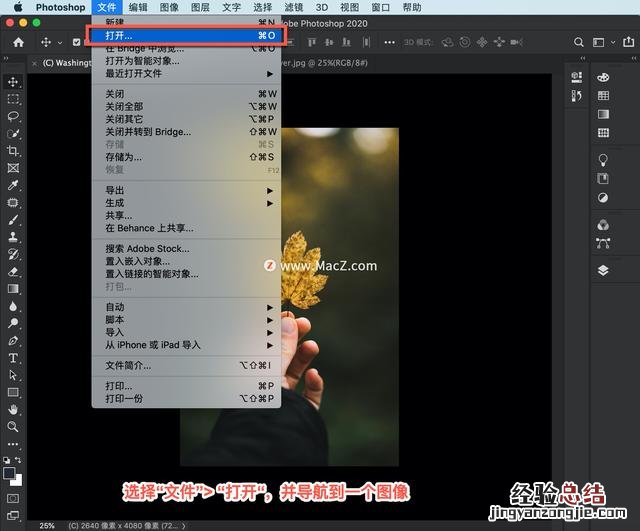Open the Edit Toolbar three-dots button

coord(13,444)
